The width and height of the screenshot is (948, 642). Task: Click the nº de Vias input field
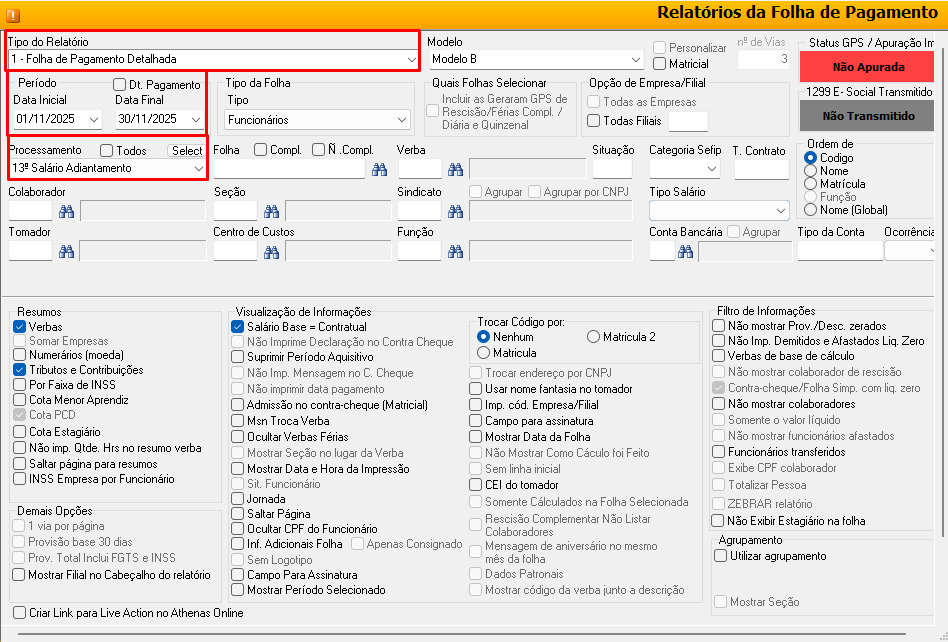click(x=765, y=59)
